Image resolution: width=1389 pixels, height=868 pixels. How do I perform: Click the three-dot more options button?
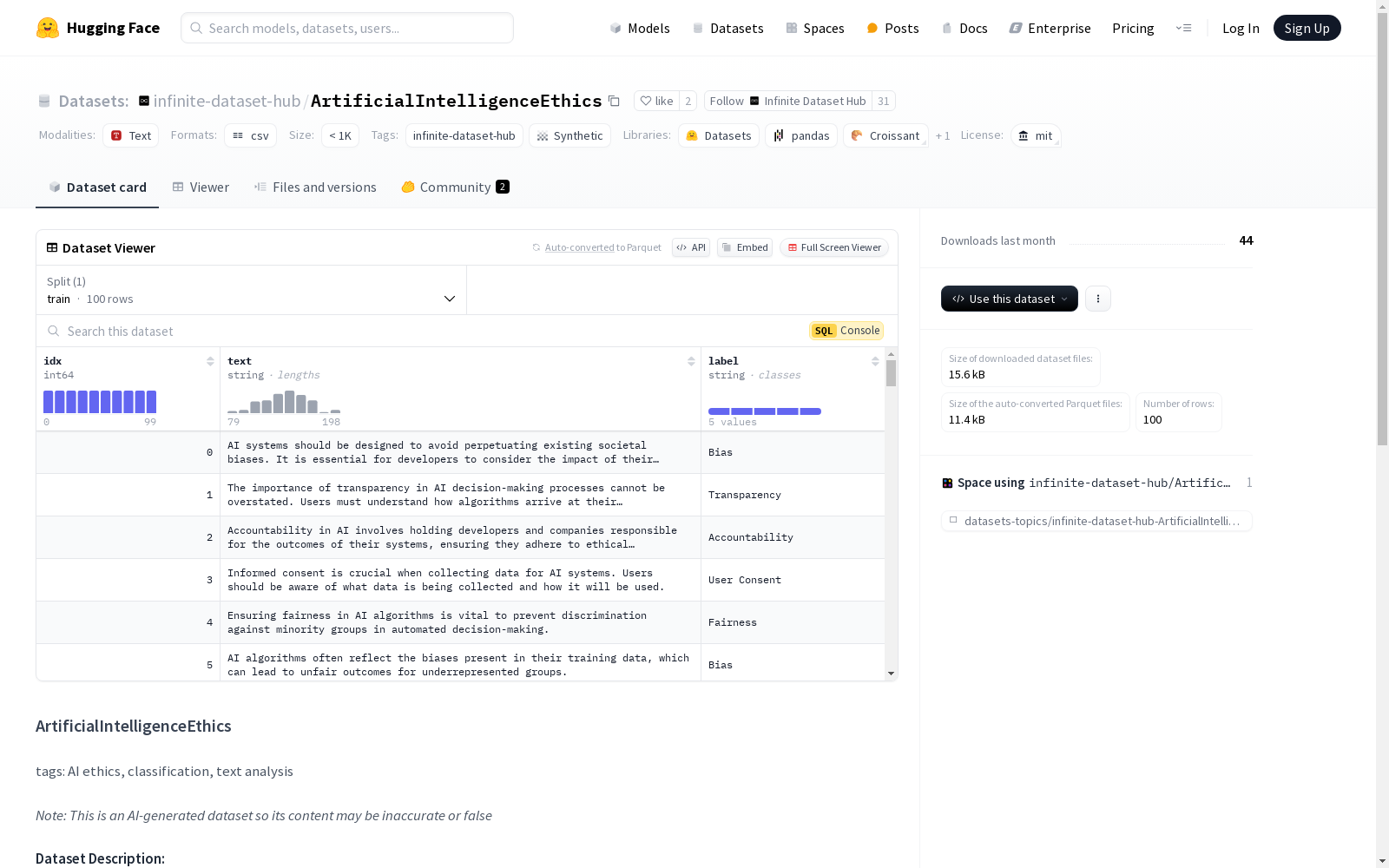tap(1098, 299)
